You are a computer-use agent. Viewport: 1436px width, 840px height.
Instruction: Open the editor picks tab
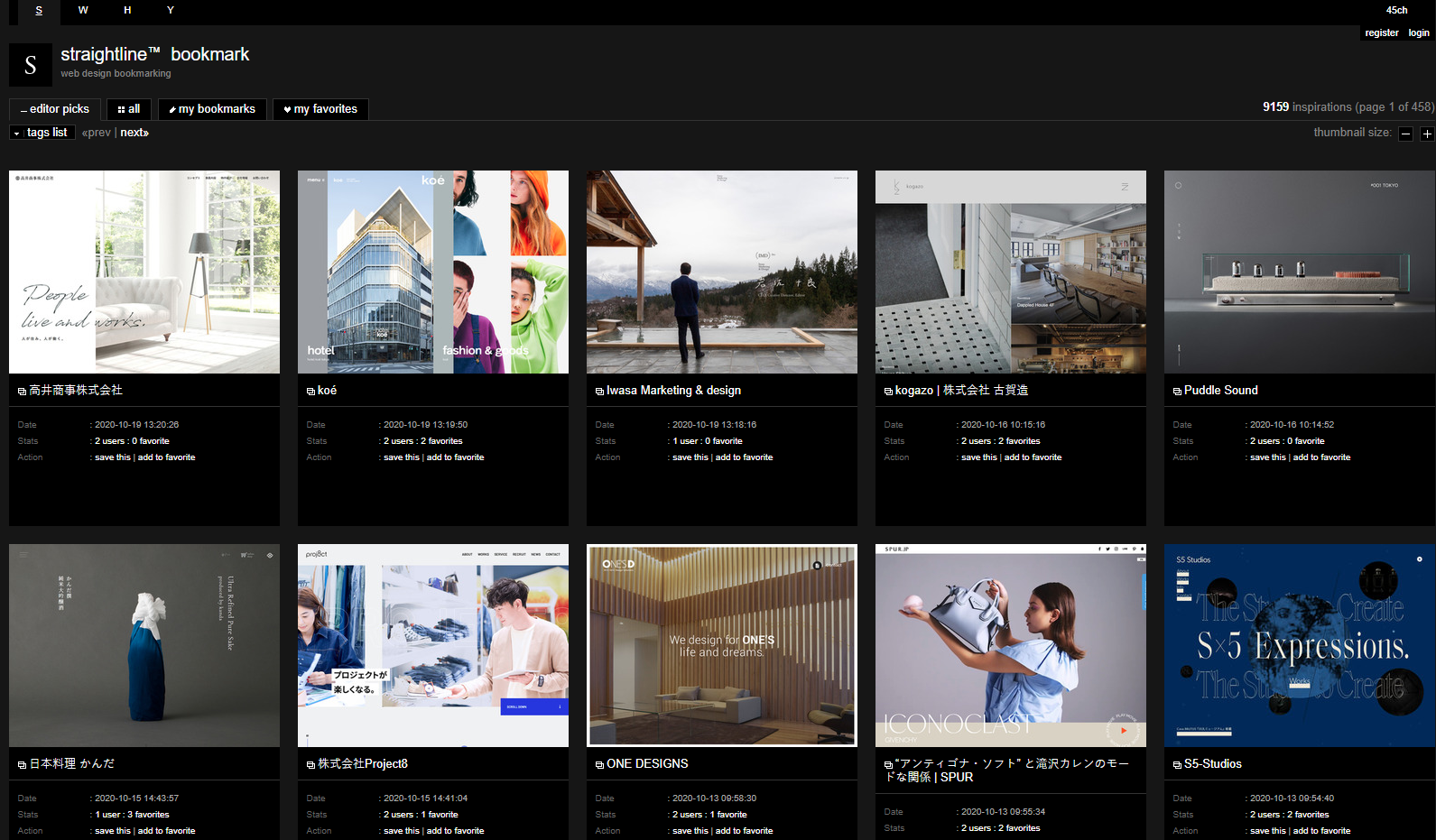[x=55, y=109]
